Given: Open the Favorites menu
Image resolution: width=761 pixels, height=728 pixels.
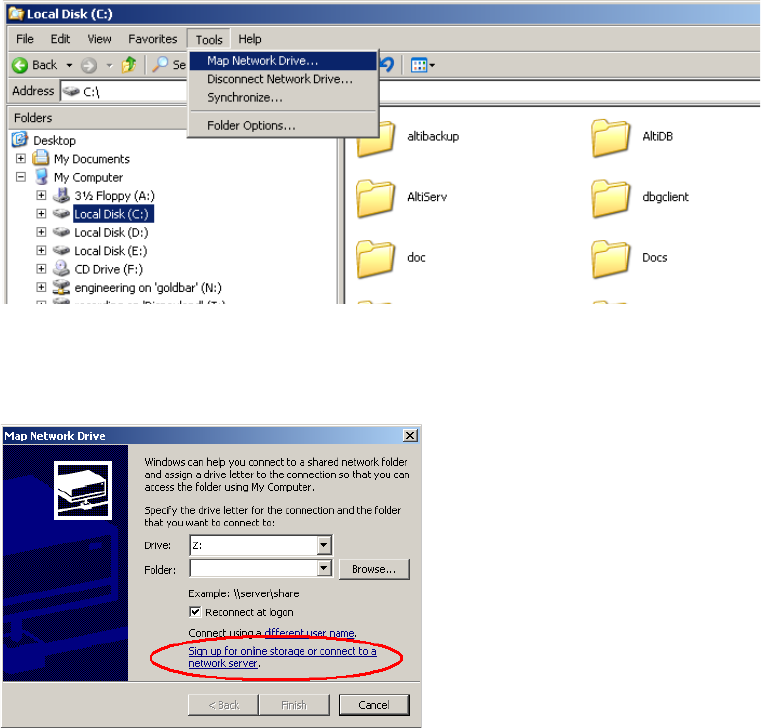Looking at the screenshot, I should pos(152,39).
